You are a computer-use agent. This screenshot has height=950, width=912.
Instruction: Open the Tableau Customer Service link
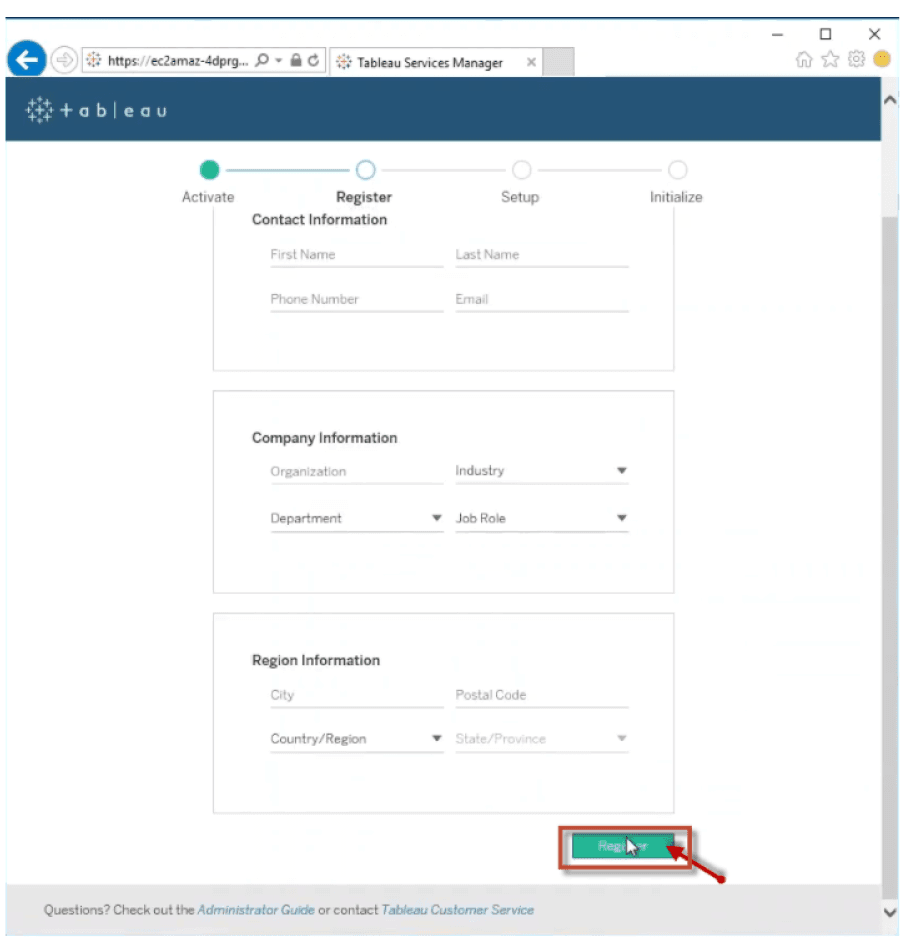click(x=458, y=910)
